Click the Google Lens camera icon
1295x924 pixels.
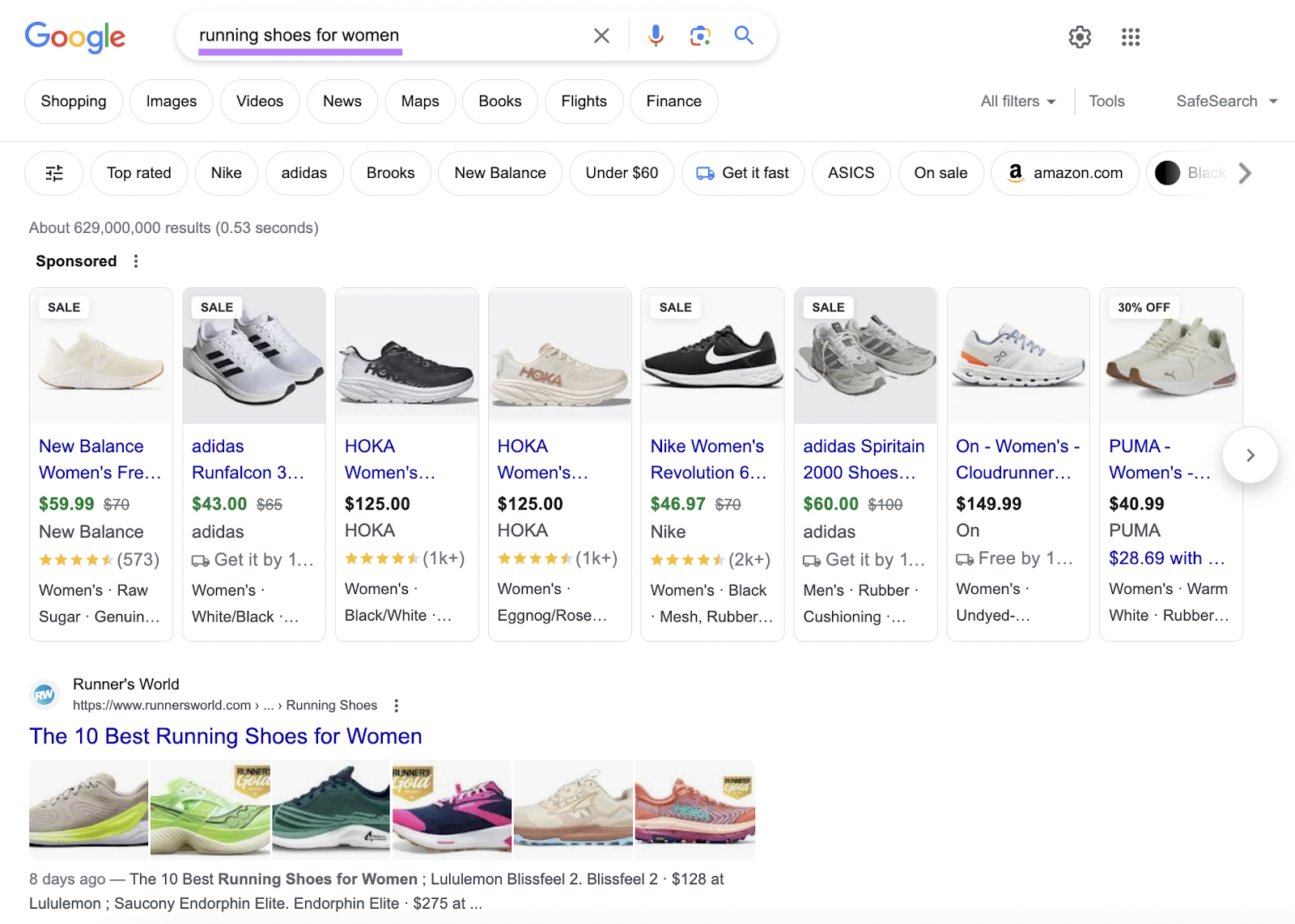coord(699,36)
